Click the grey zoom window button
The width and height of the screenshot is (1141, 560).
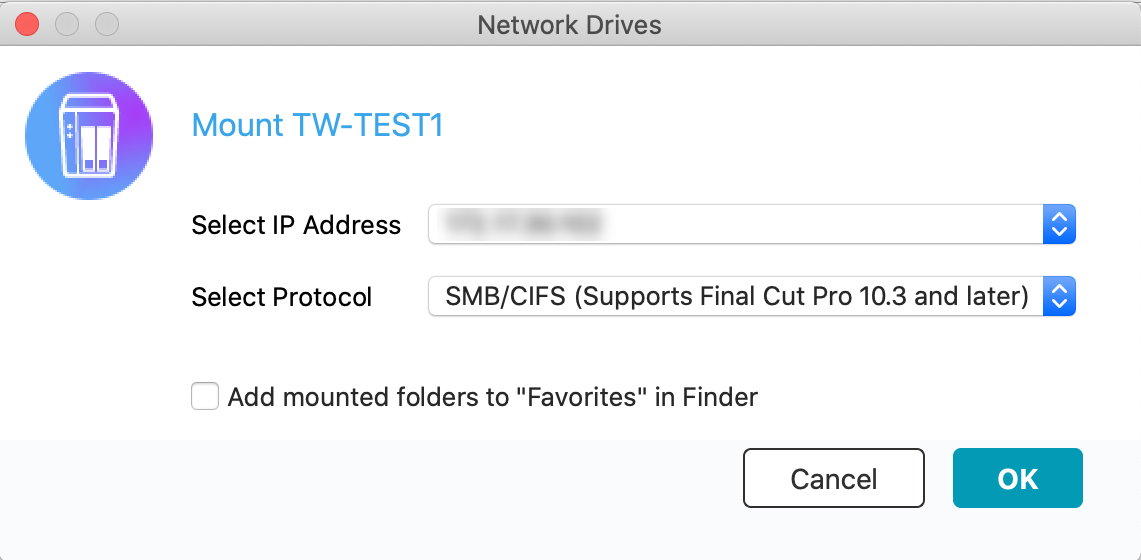pyautogui.click(x=106, y=24)
